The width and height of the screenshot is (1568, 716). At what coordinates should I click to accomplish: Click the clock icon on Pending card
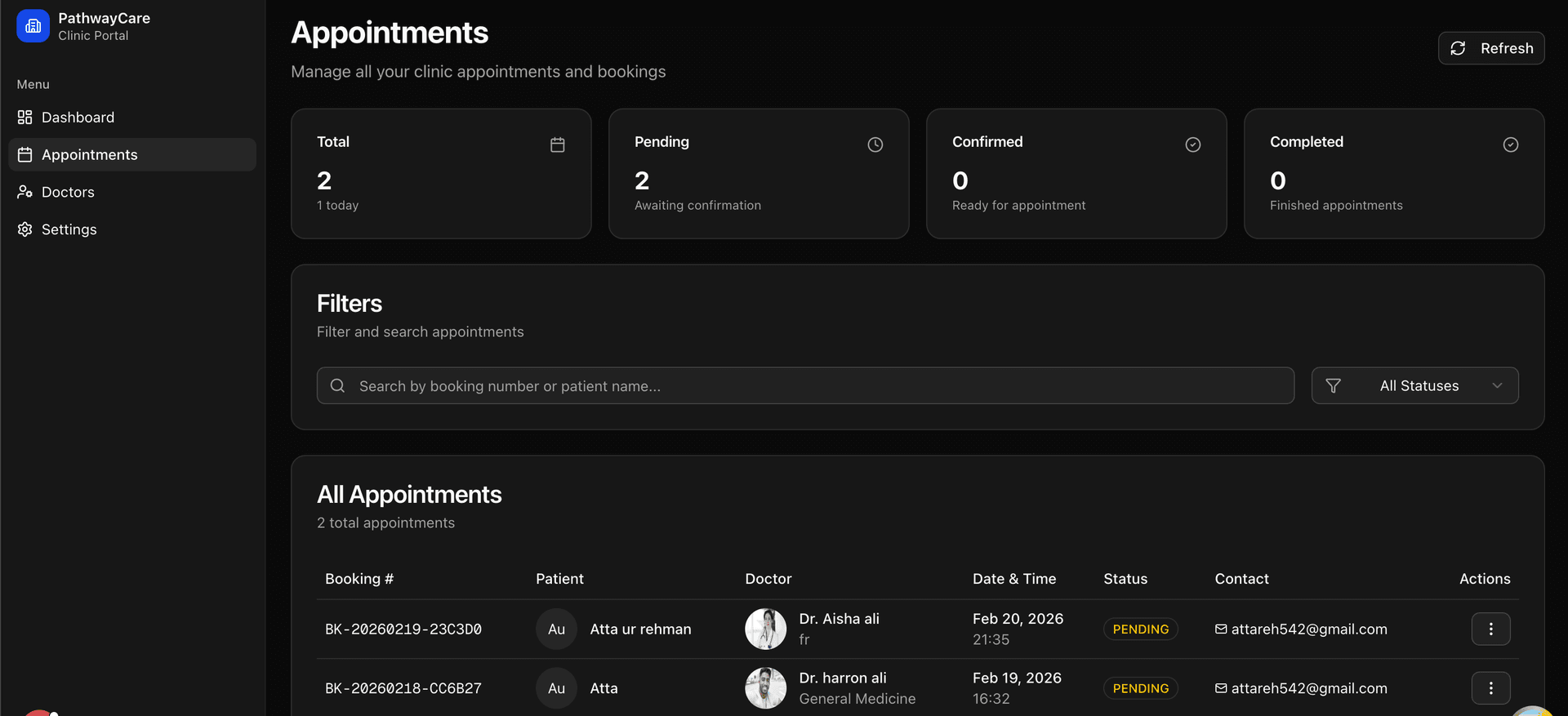pyautogui.click(x=875, y=145)
